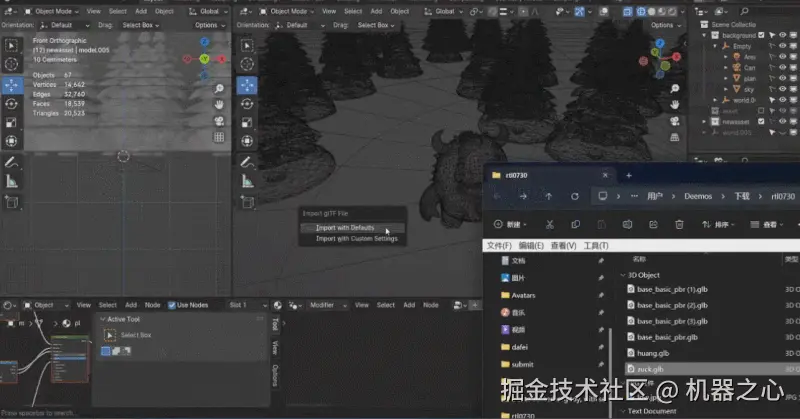Select the Cursor tool in right viewport

coord(247,65)
